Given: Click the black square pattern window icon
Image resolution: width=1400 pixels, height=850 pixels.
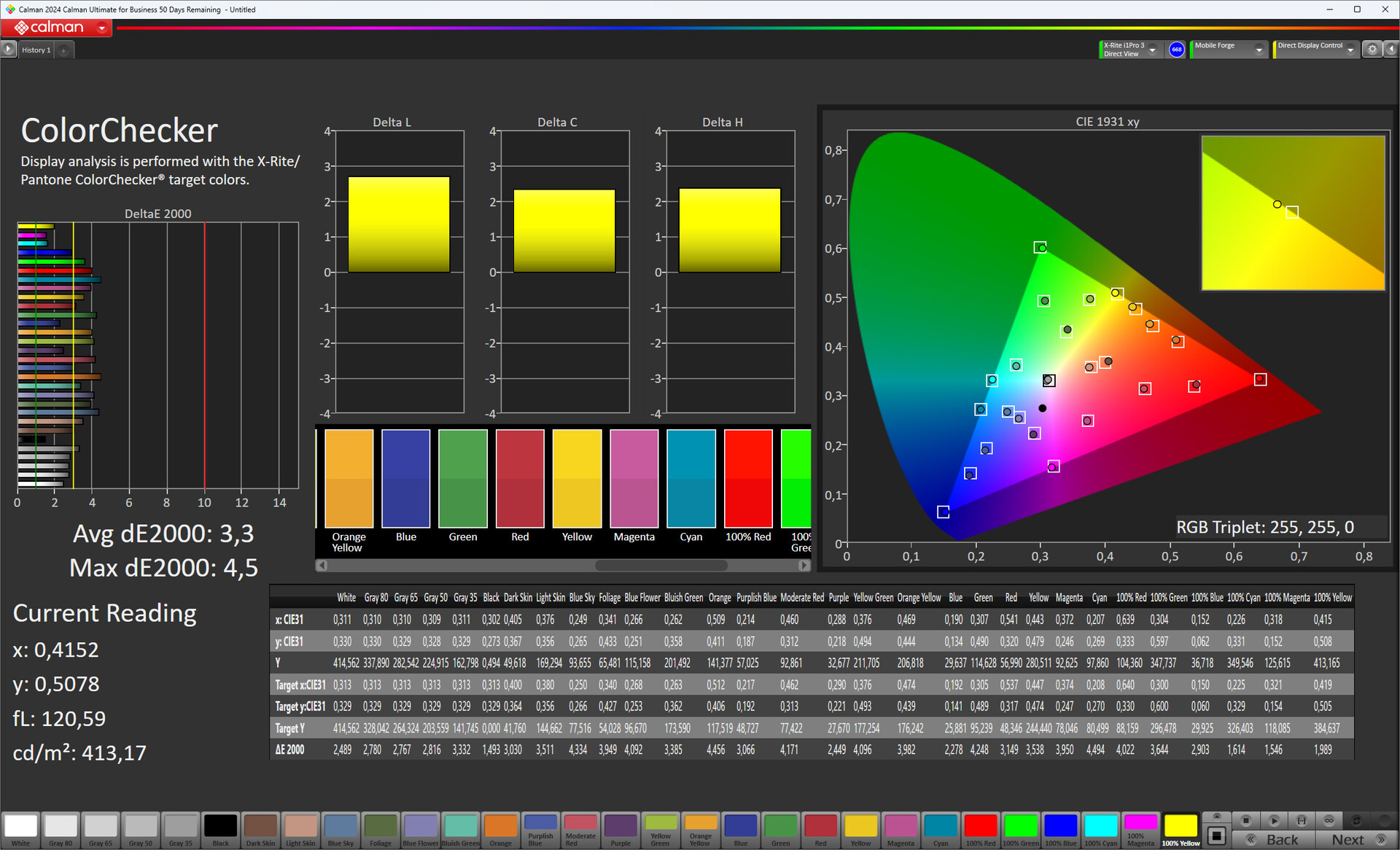Looking at the screenshot, I should pos(1216,835).
